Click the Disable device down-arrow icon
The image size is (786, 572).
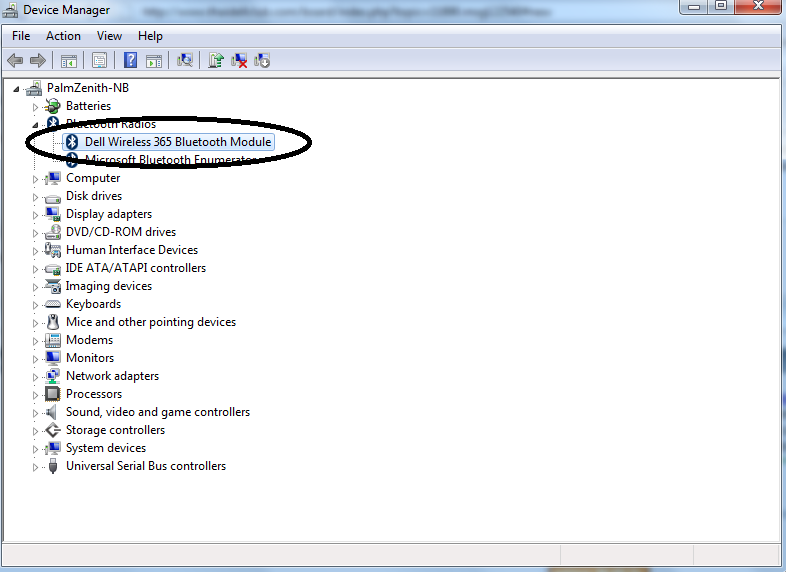point(262,61)
